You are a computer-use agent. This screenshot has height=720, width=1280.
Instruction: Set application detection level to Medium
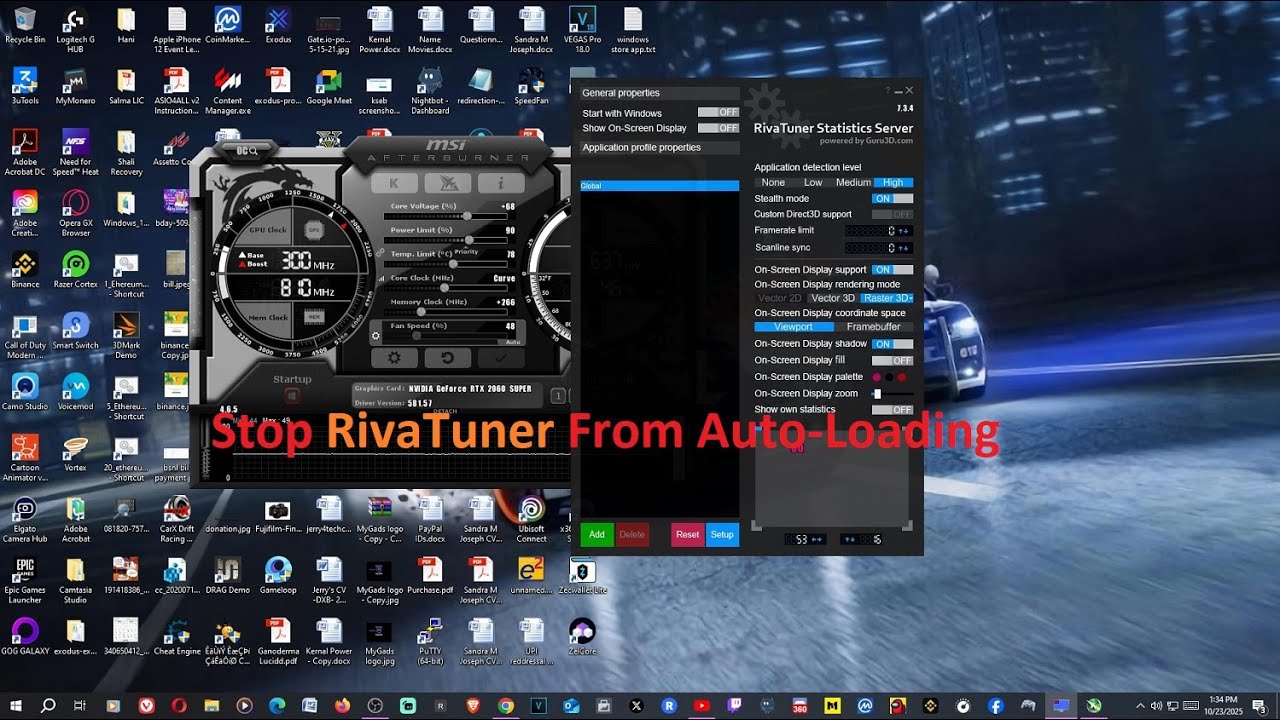(853, 183)
